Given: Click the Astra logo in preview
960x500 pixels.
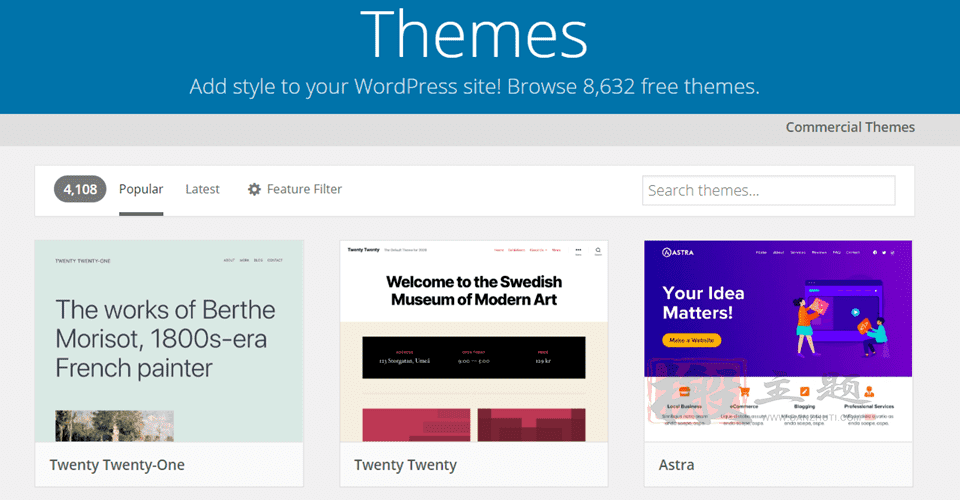Looking at the screenshot, I should coord(678,252).
